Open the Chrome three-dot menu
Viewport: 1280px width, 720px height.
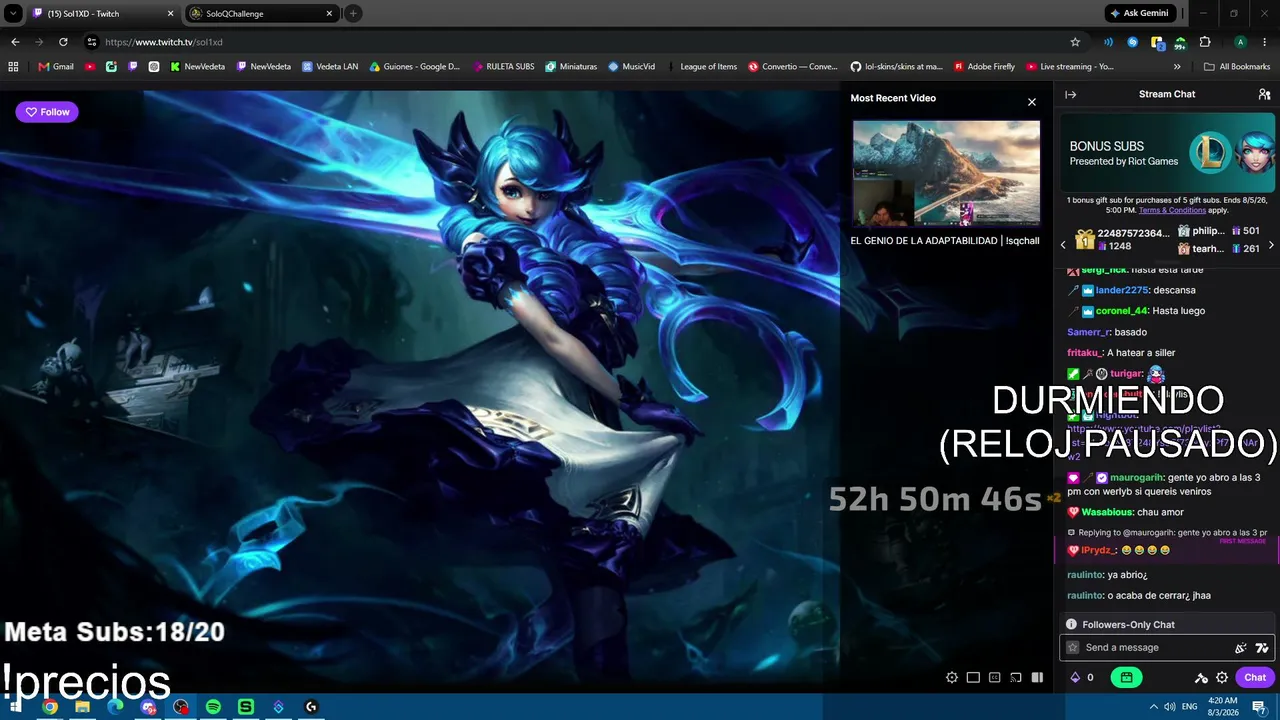(x=1264, y=42)
